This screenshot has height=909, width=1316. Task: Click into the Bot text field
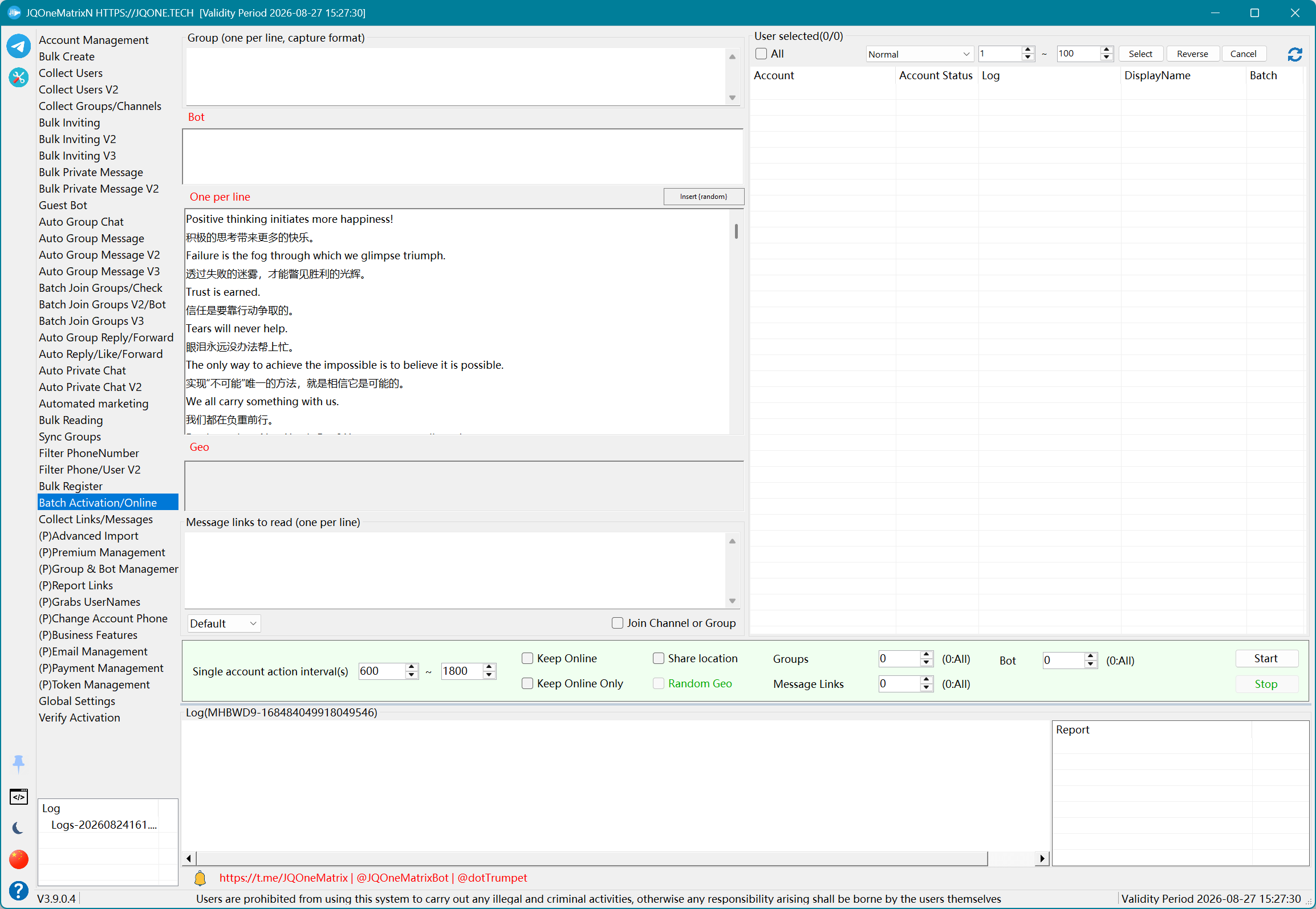point(462,156)
